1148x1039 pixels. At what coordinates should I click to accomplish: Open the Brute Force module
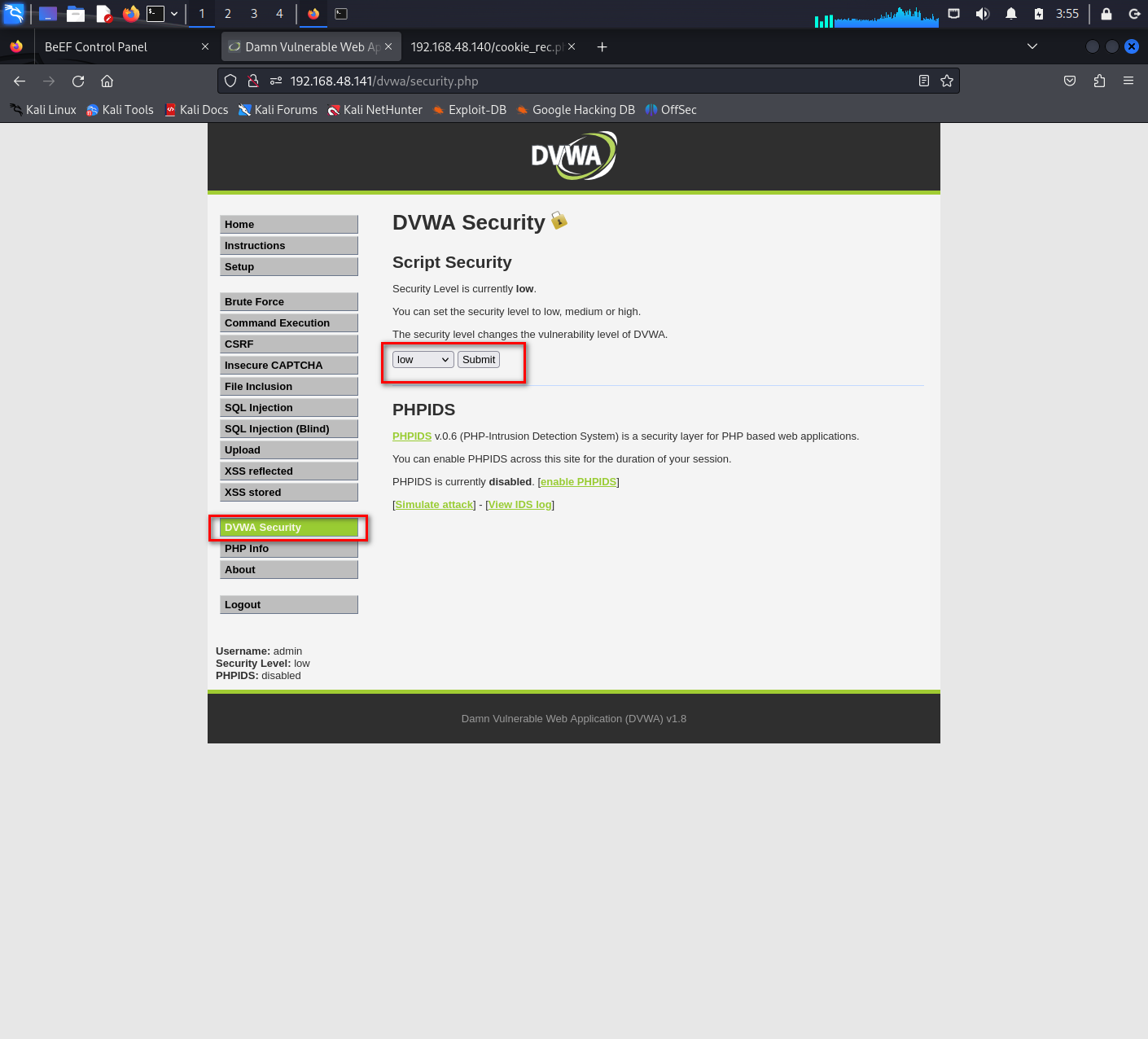(289, 302)
